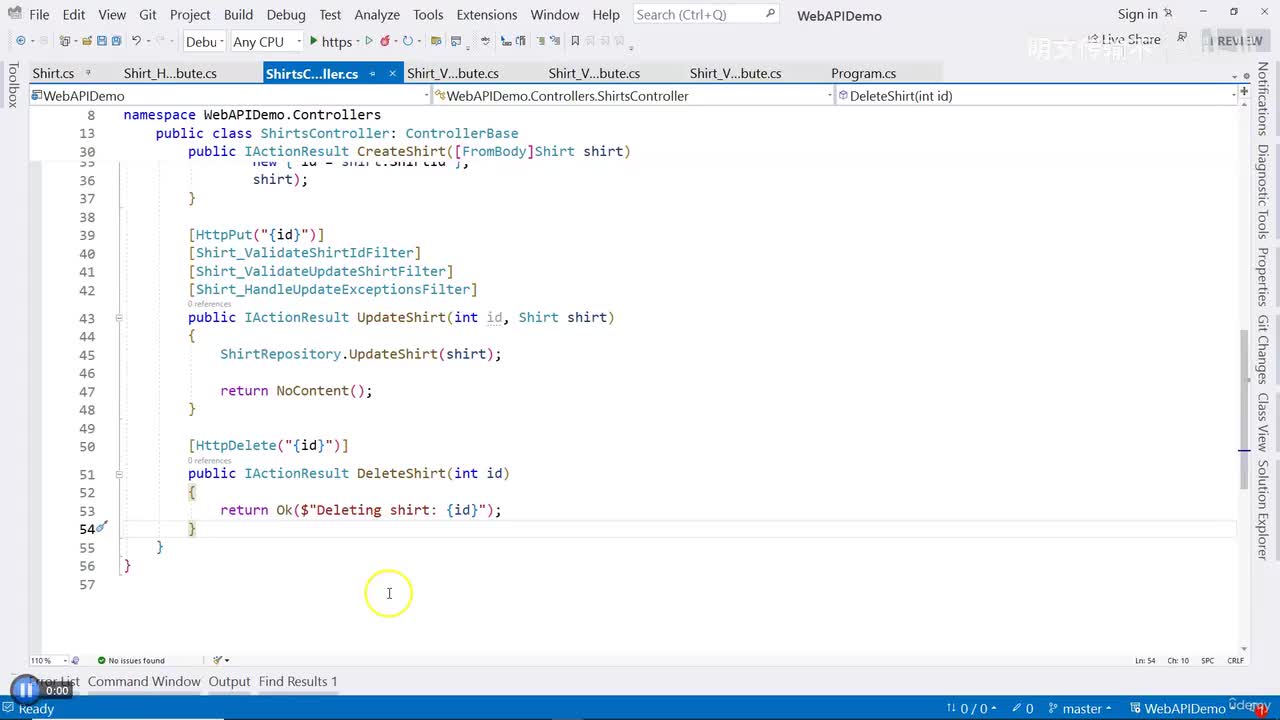Click the screwdriver code cleanup icon at line 54
Viewport: 1280px width, 720px height.
102,527
